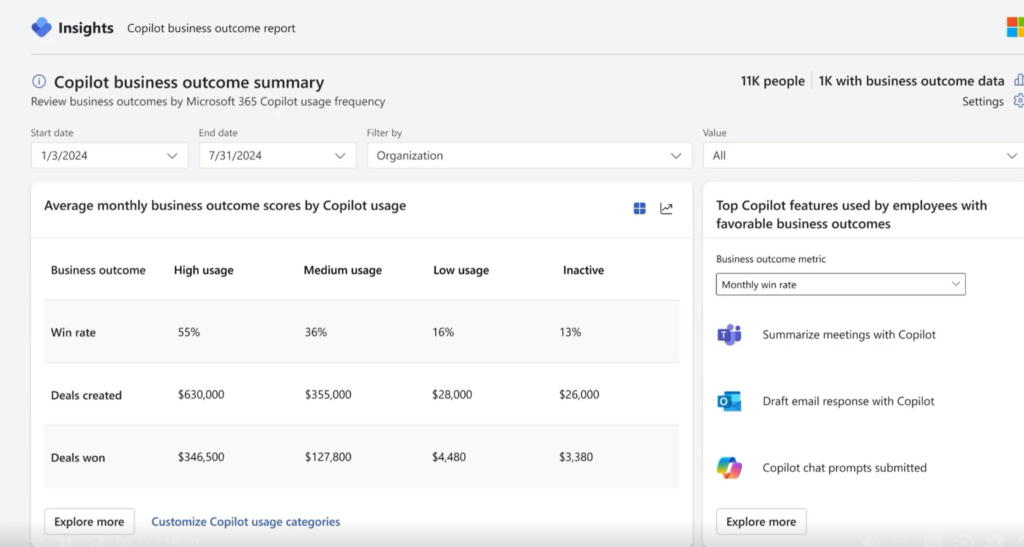The width and height of the screenshot is (1024, 547).
Task: Select the Deals won row label
Action: coord(78,458)
